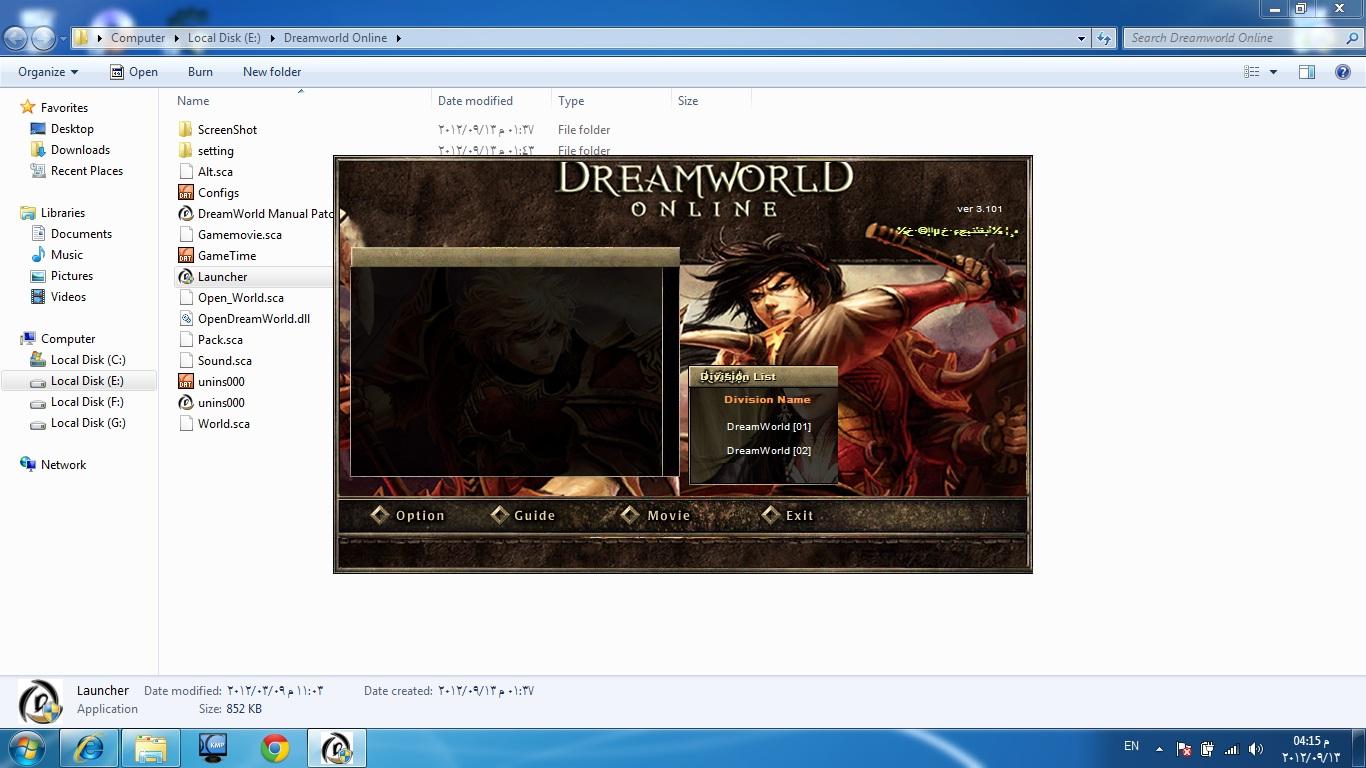Go forward with Forward arrow button
The width and height of the screenshot is (1366, 768).
(x=43, y=38)
